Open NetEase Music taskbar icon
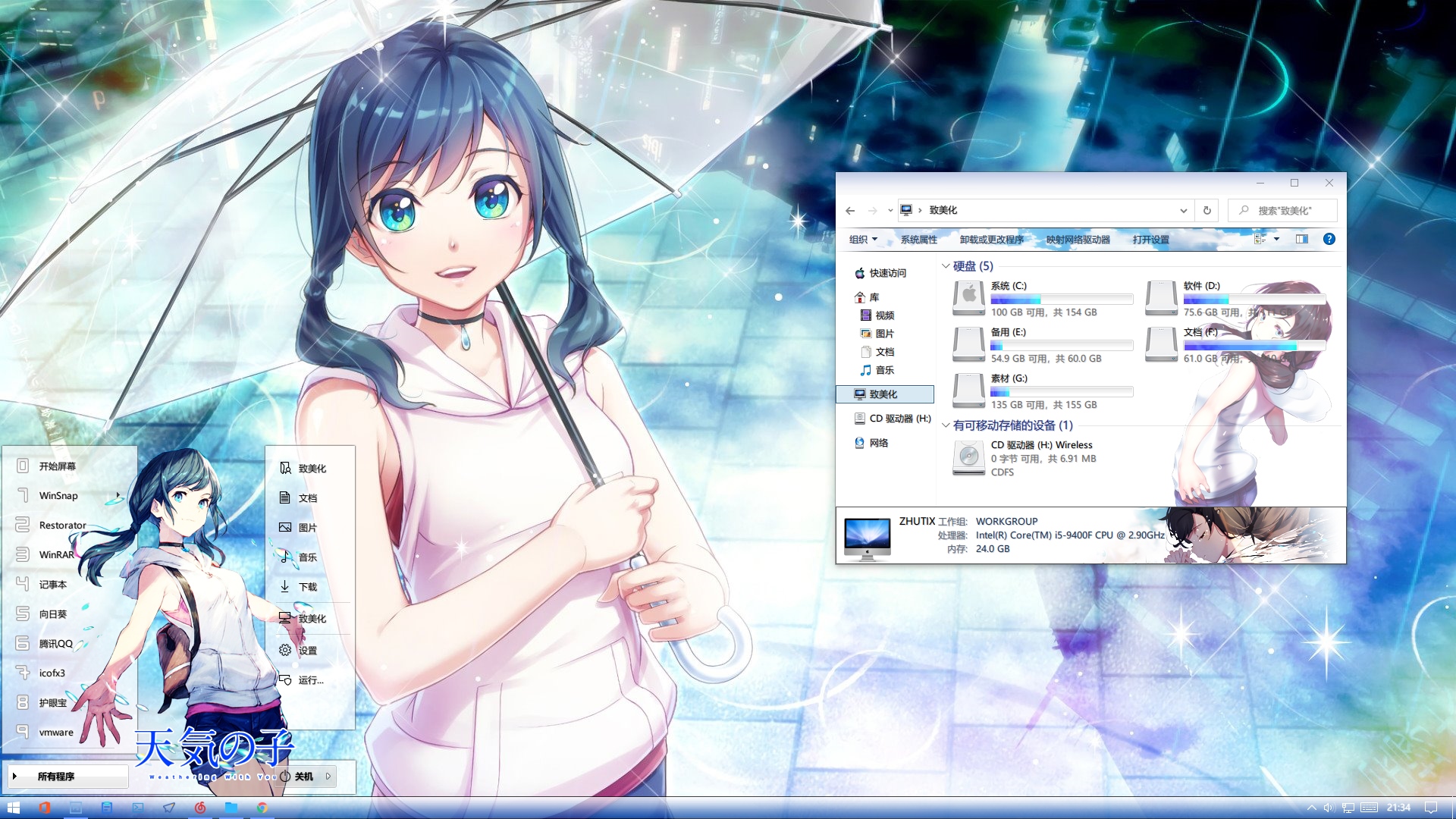Screen dimensions: 1456x819 coord(200,808)
